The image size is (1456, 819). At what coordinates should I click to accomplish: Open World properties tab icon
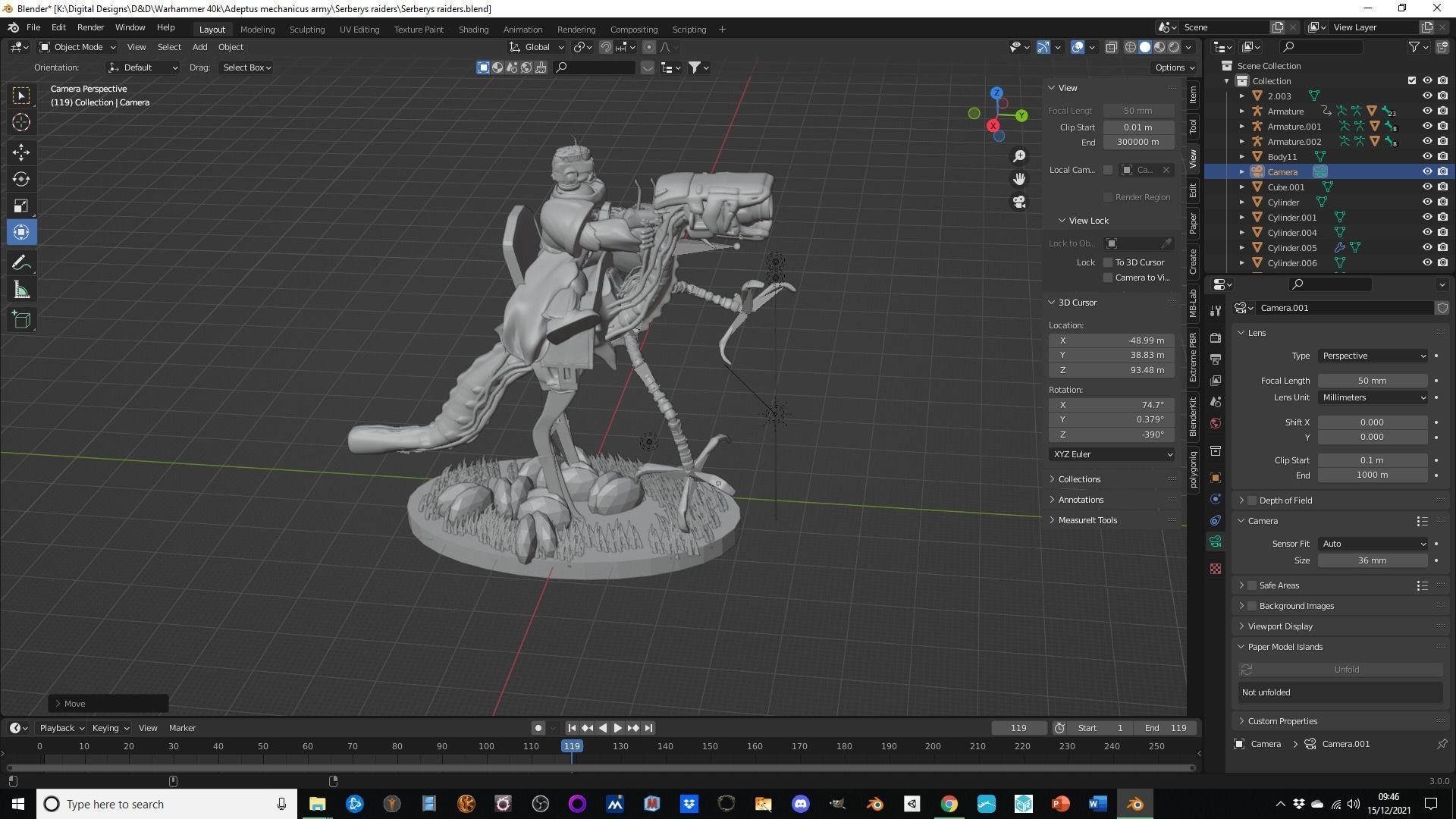click(x=1216, y=423)
